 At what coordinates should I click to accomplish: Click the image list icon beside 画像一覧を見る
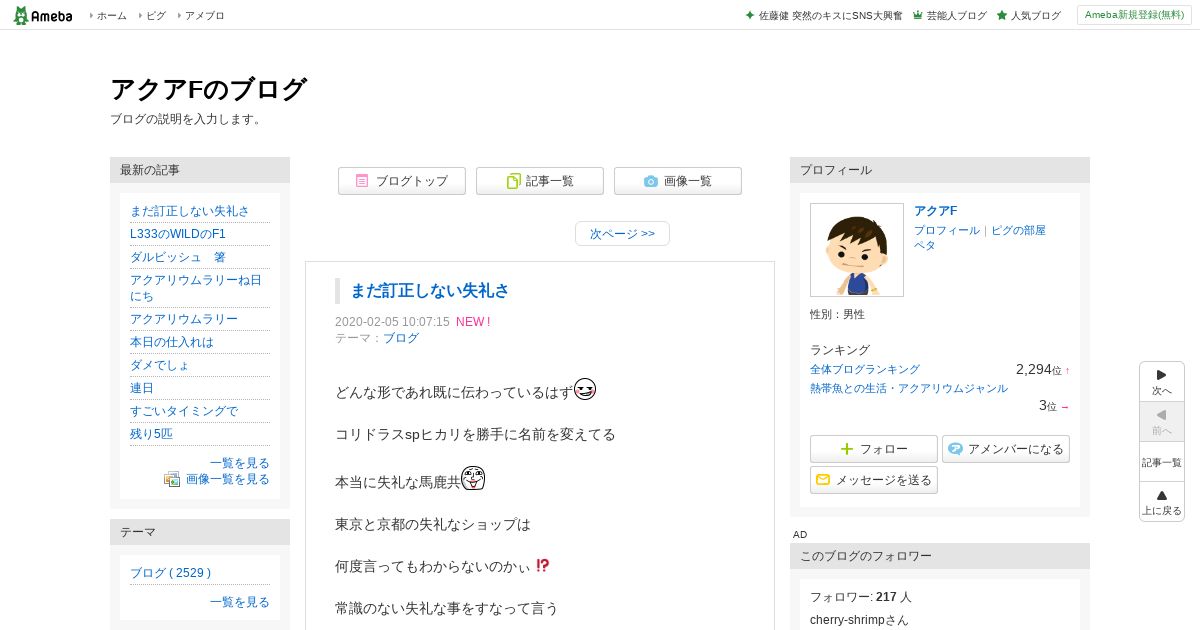[172, 479]
